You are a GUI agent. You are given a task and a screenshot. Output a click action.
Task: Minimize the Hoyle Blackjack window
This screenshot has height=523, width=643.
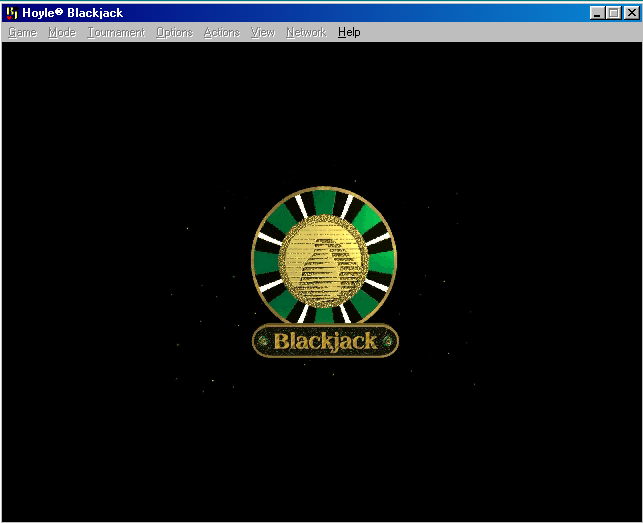pyautogui.click(x=597, y=13)
